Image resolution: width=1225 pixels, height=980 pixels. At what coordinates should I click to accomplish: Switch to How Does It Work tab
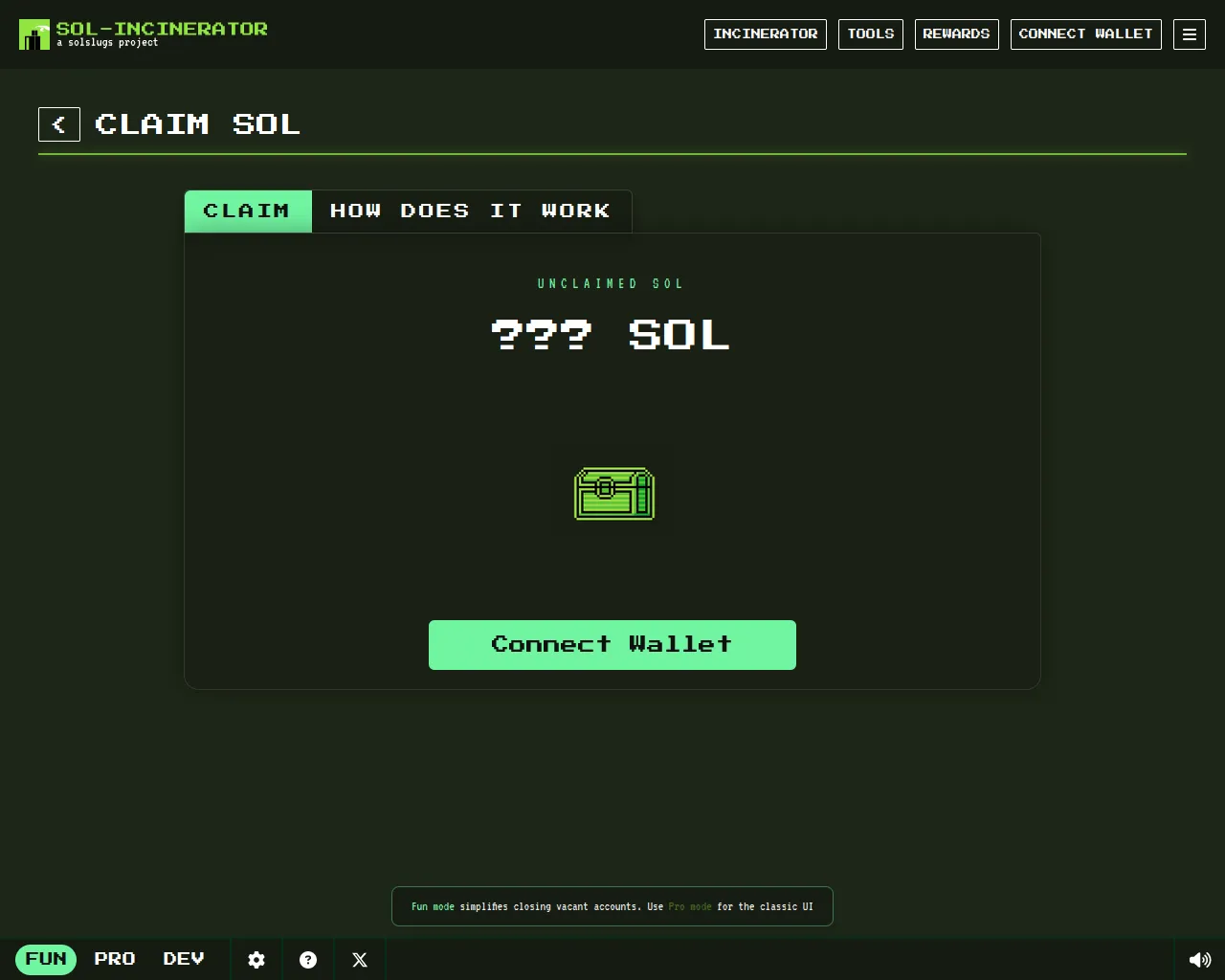(471, 212)
